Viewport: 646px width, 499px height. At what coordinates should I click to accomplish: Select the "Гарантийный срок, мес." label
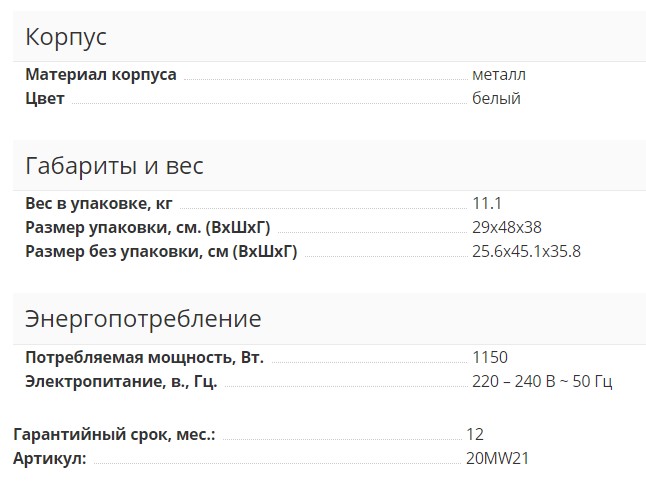(x=114, y=435)
